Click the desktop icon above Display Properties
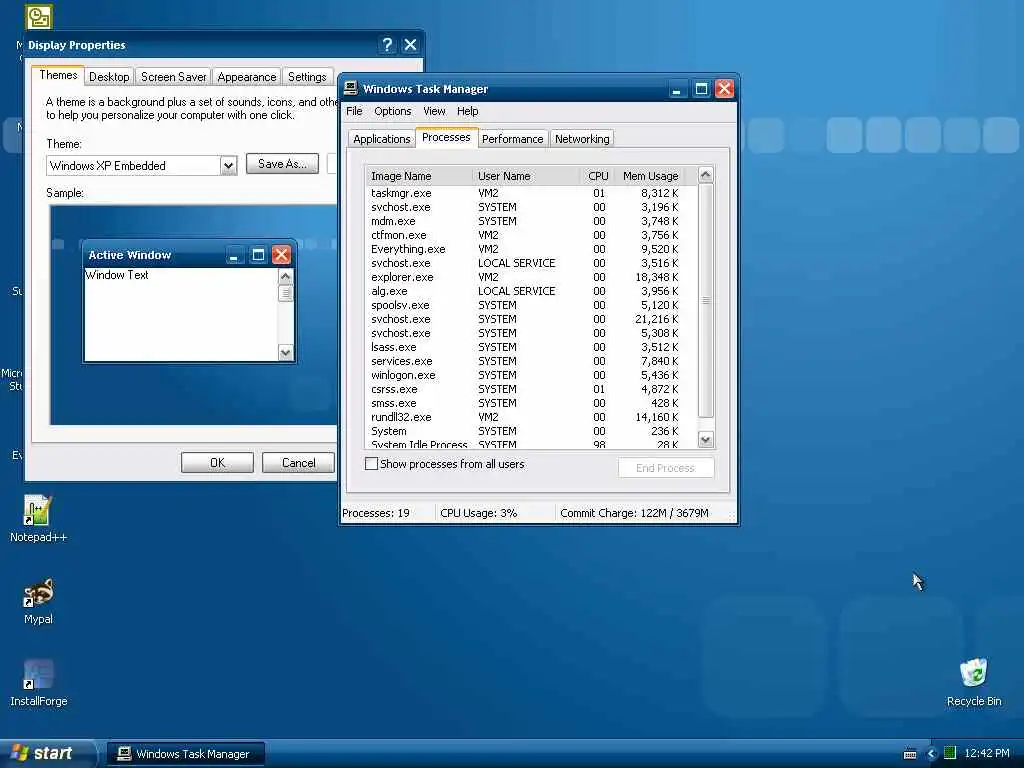Screen dimensions: 1024x768 pos(39,16)
